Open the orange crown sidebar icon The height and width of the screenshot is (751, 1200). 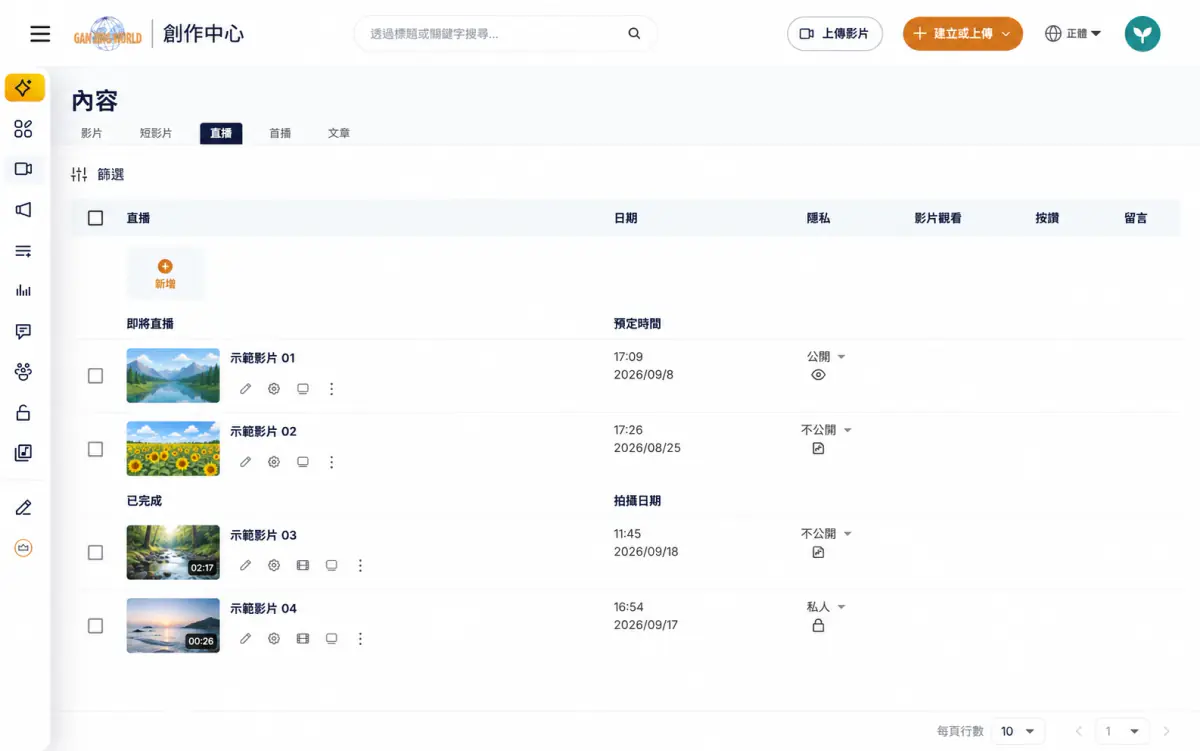pos(23,548)
